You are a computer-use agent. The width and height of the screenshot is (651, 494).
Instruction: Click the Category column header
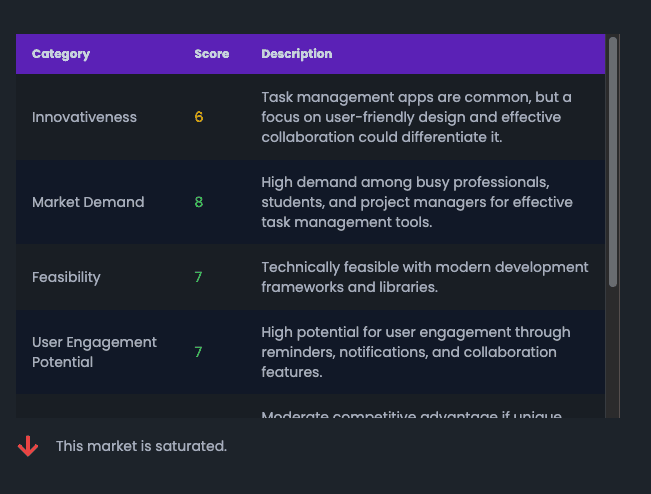point(61,54)
